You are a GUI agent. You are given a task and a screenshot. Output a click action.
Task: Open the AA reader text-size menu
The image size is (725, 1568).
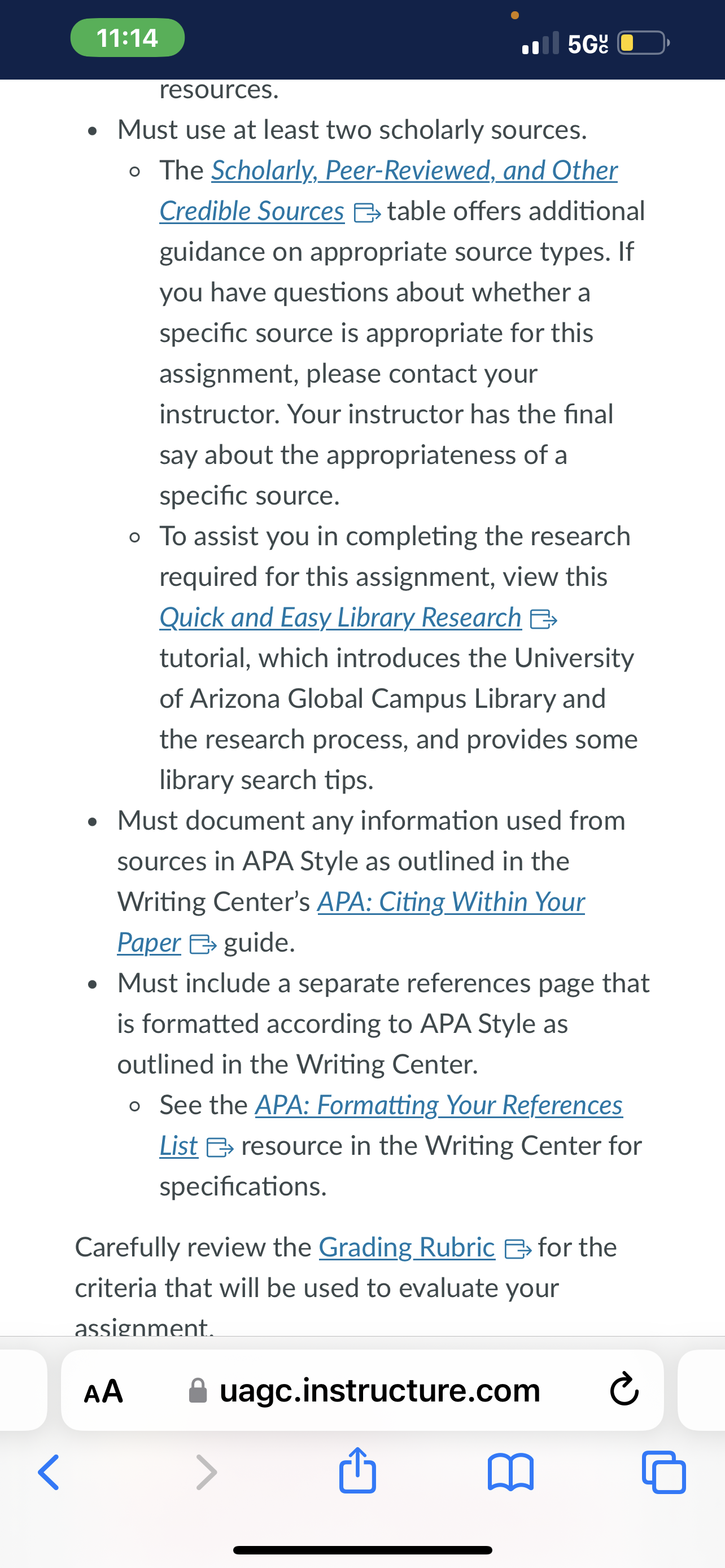click(103, 1391)
